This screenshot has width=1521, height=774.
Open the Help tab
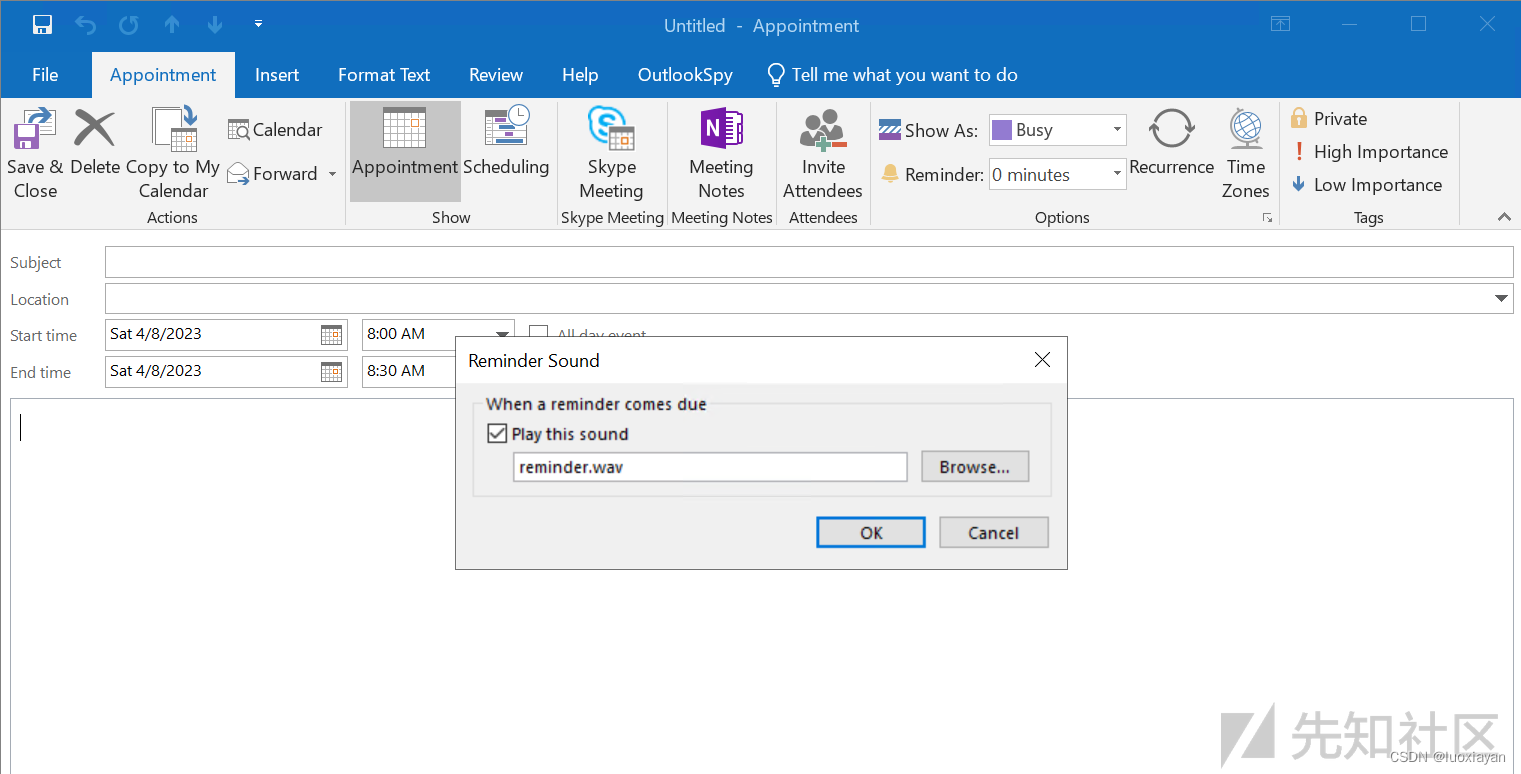[580, 75]
